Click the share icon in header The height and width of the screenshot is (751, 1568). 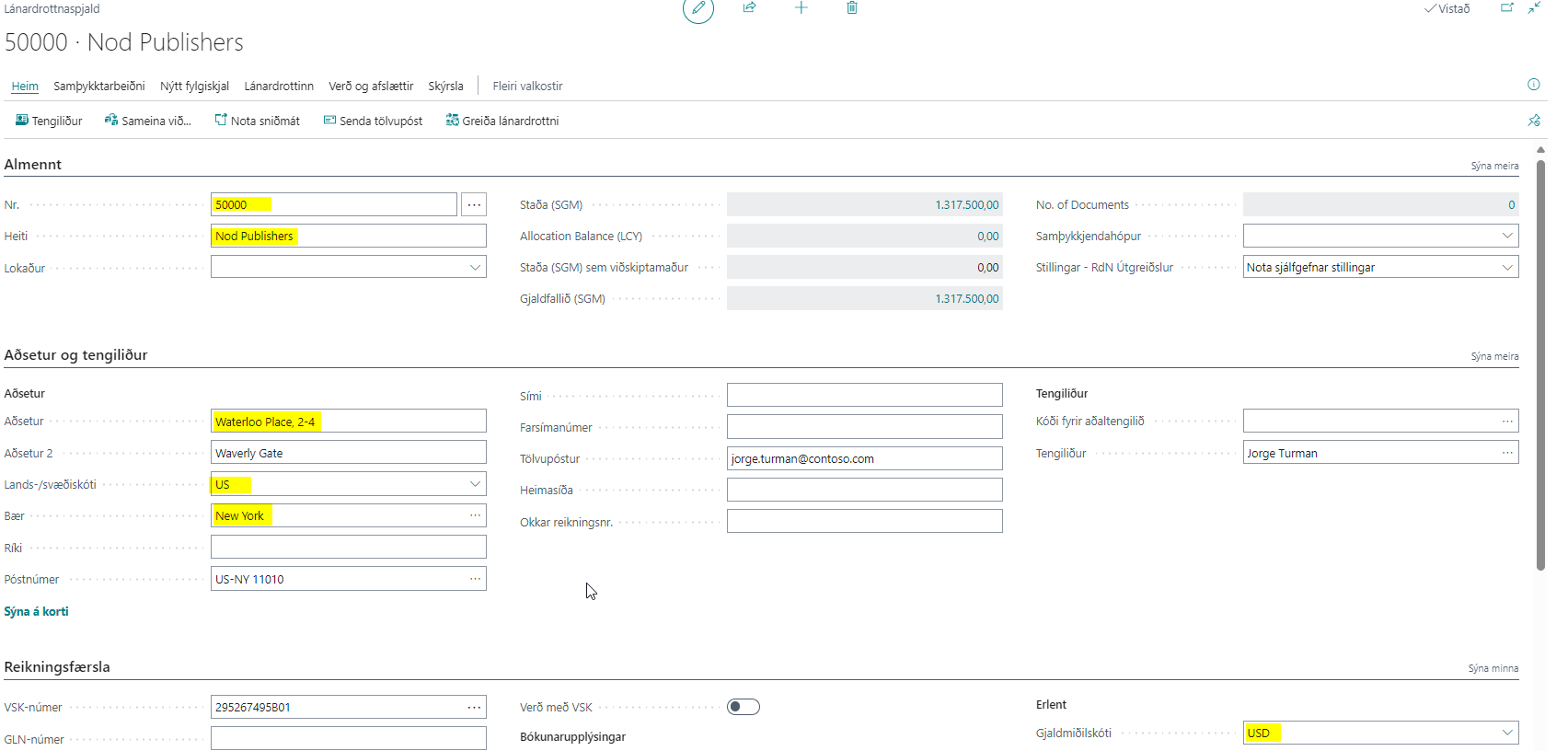pyautogui.click(x=749, y=8)
